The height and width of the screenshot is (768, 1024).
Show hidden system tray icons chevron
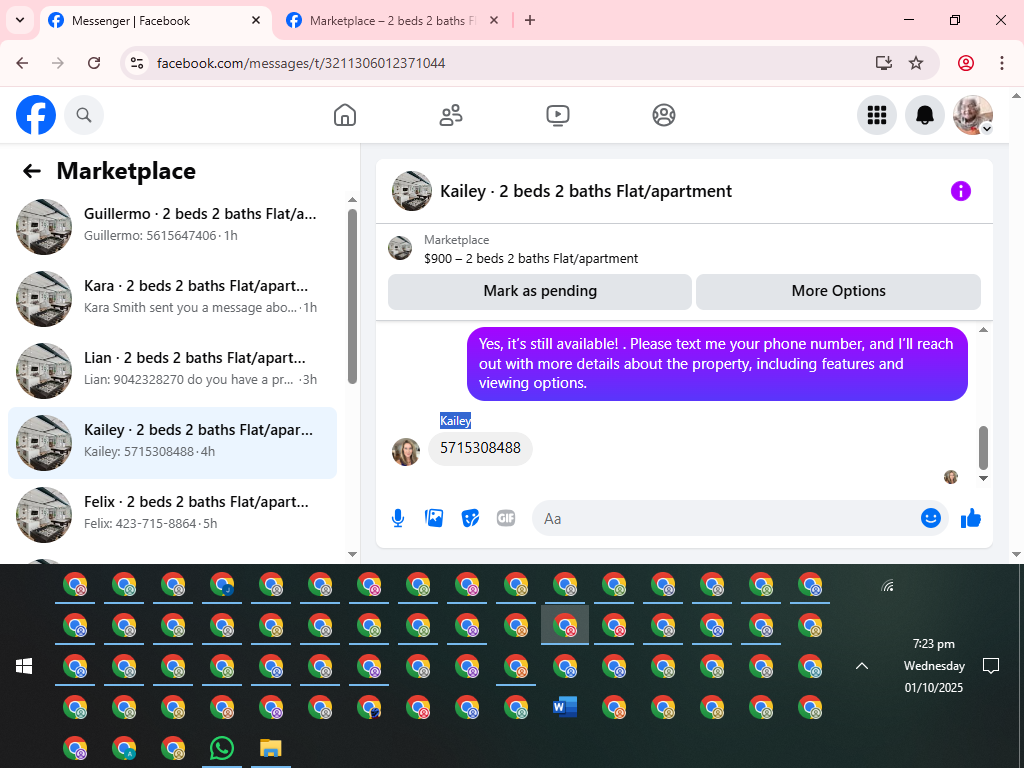coord(862,666)
